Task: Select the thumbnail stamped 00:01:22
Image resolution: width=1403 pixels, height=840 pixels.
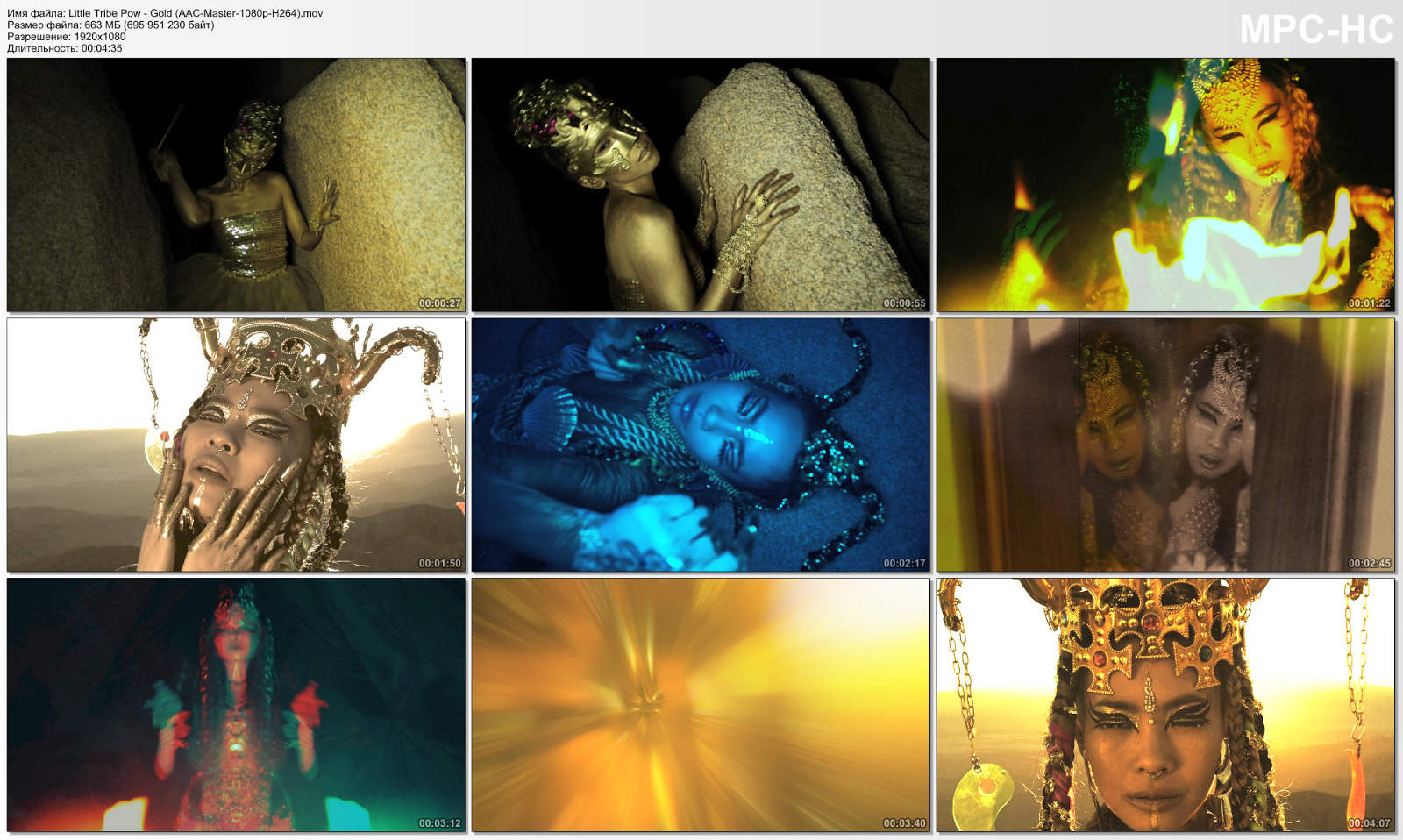Action: tap(1165, 185)
